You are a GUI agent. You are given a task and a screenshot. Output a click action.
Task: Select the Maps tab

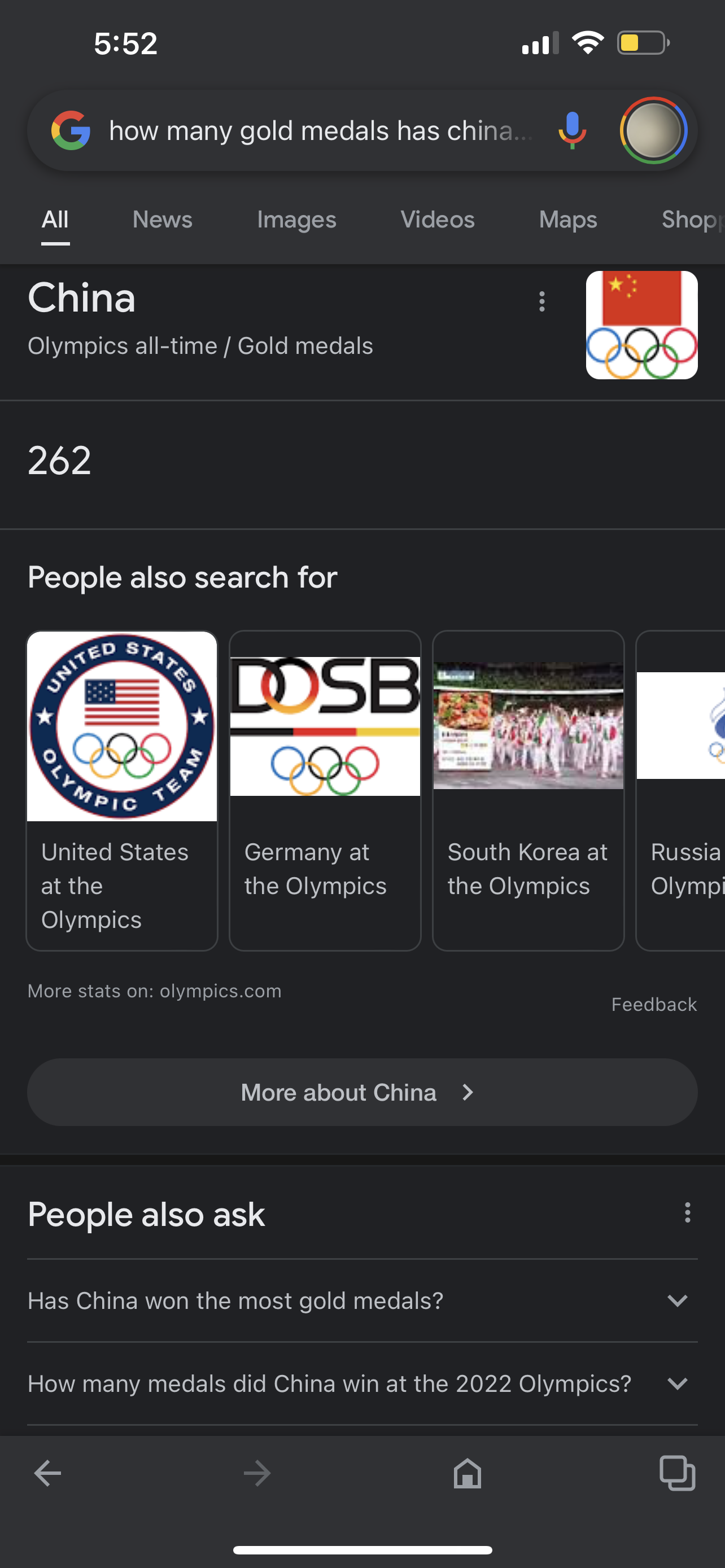coord(568,220)
